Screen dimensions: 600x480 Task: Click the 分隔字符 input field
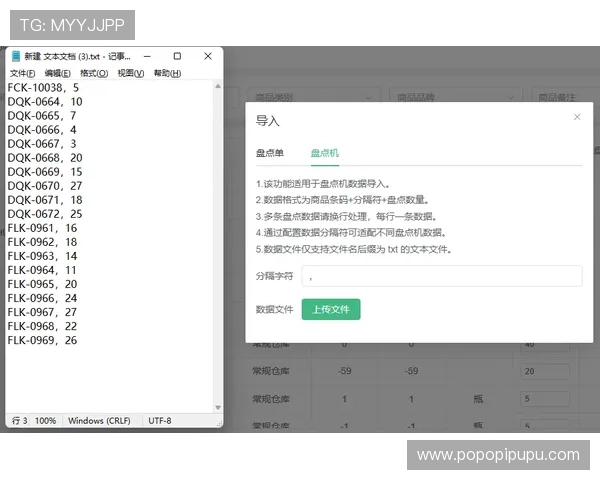click(x=442, y=276)
